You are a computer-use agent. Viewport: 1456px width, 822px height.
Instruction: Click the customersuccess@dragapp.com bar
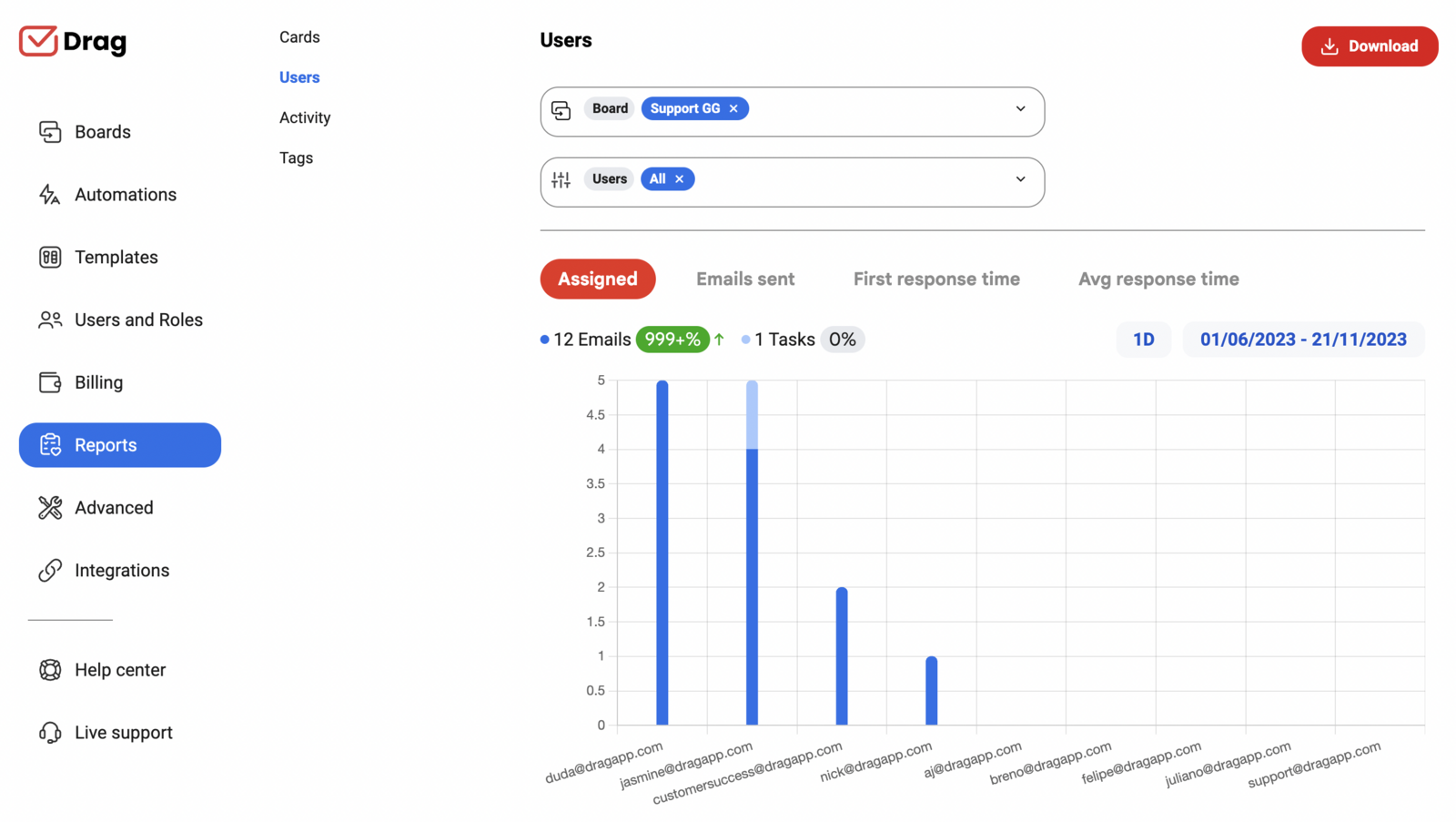[x=842, y=656]
